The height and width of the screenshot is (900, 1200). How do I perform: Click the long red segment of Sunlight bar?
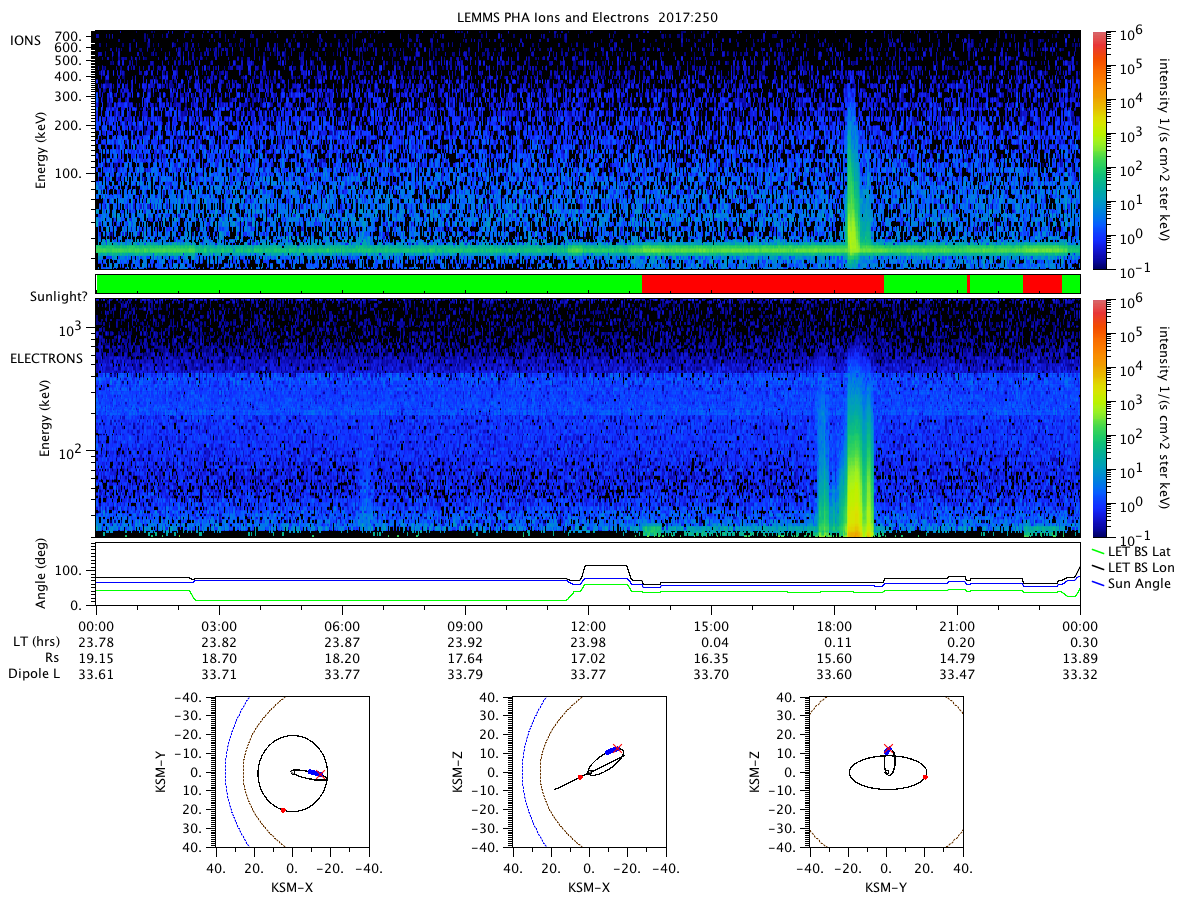point(762,284)
